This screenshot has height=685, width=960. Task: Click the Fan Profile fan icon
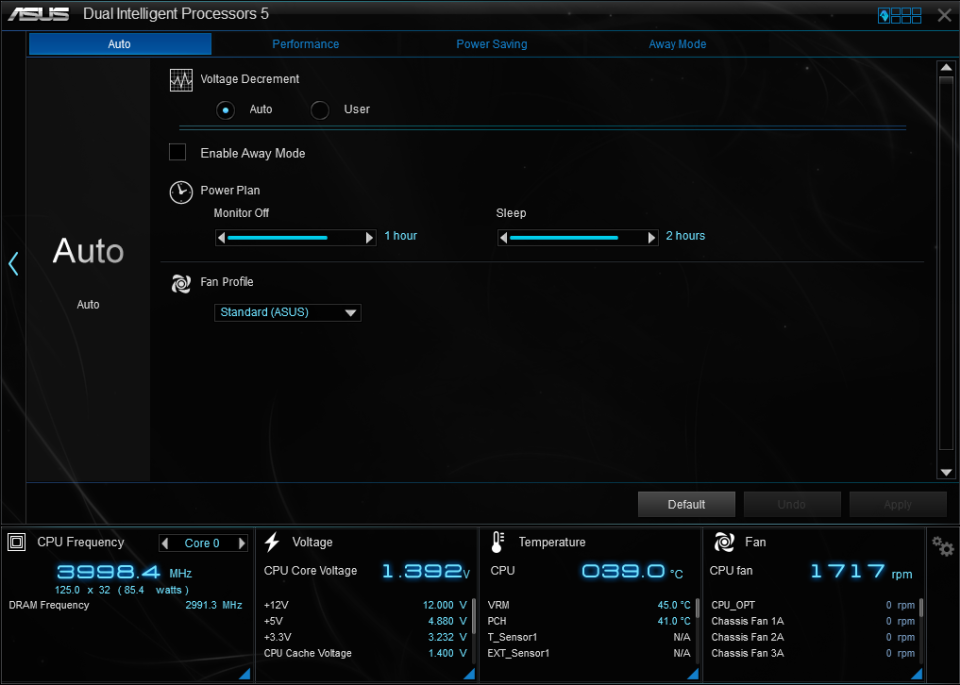click(x=181, y=283)
